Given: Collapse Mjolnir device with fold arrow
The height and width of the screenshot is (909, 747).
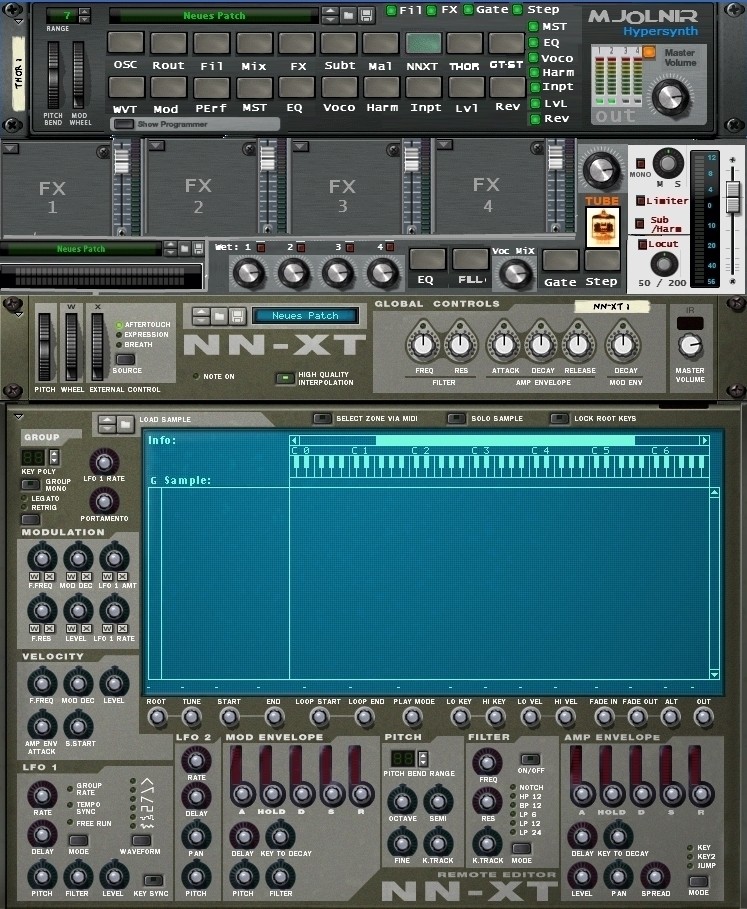Looking at the screenshot, I should 19,21.
